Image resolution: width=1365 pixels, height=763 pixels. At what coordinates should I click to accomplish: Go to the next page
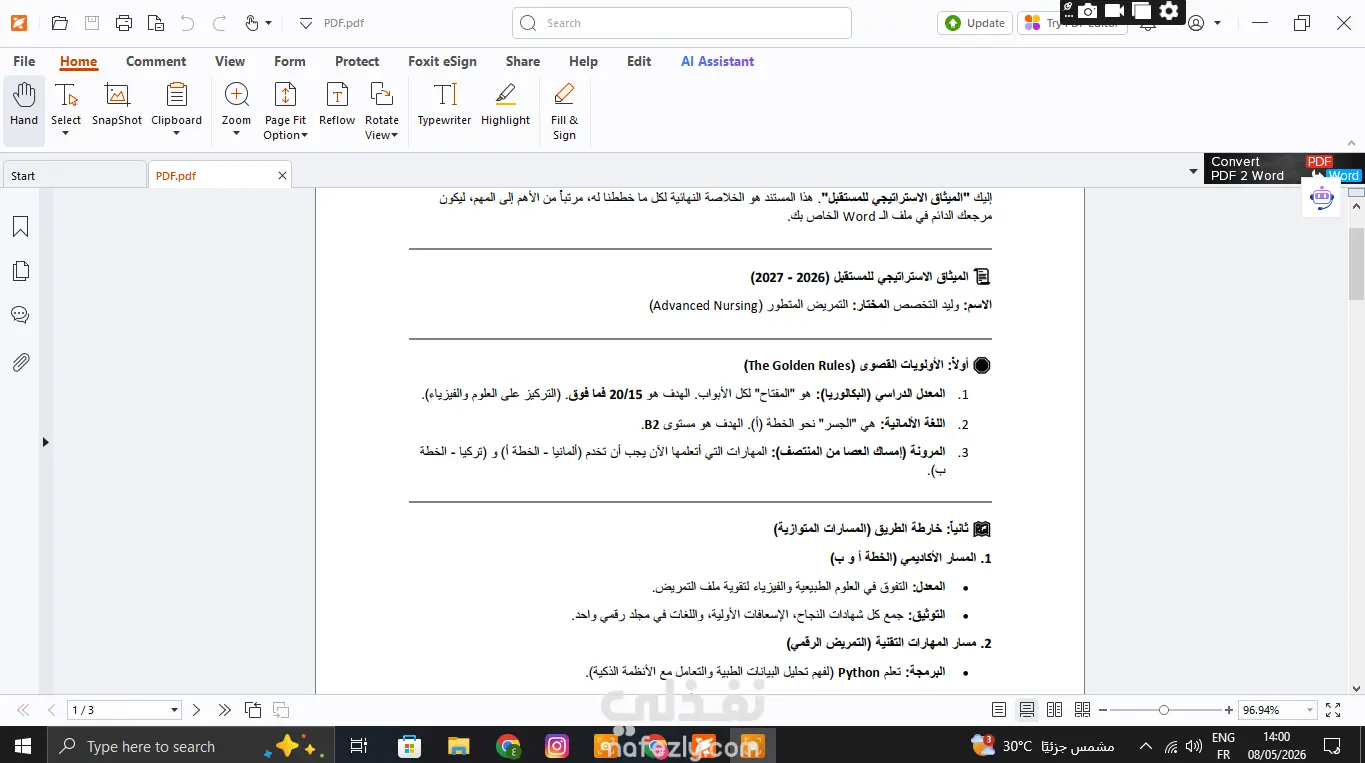click(197, 710)
